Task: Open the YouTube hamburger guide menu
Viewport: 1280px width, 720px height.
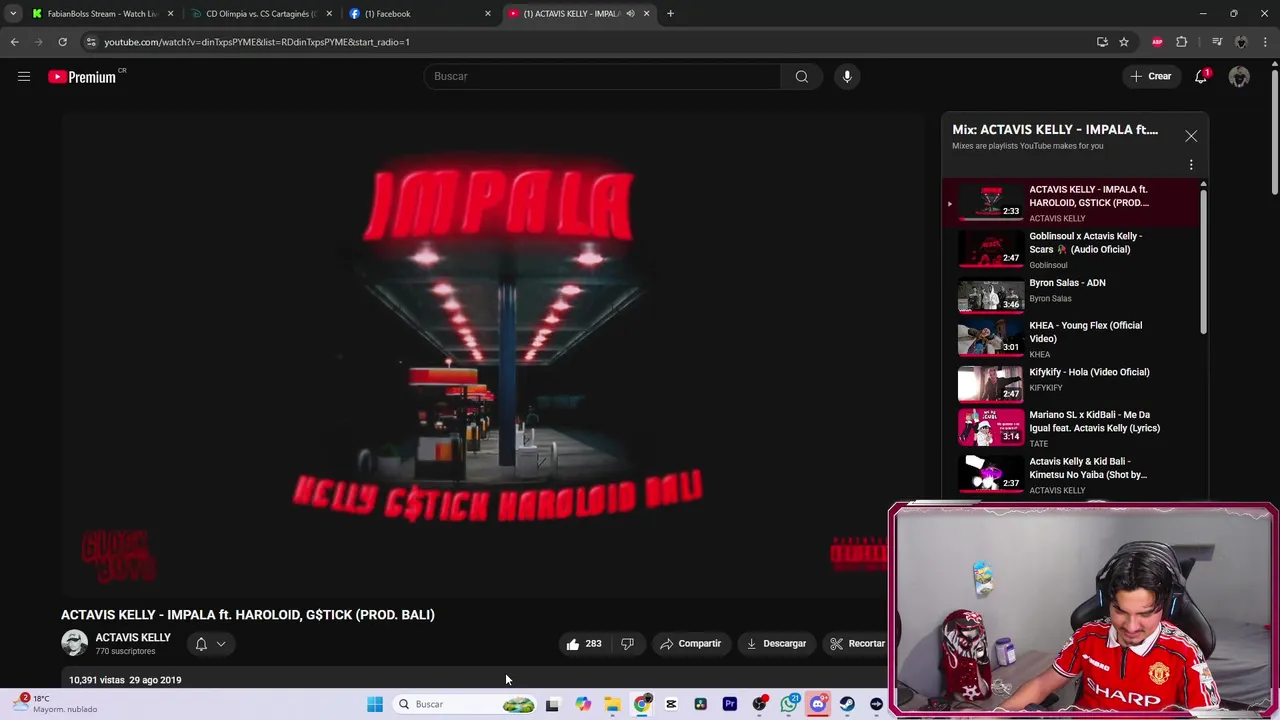Action: pos(24,76)
